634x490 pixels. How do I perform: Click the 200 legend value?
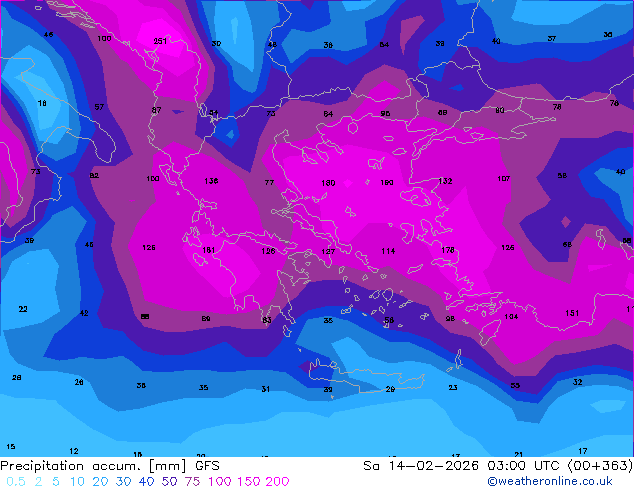[277, 481]
